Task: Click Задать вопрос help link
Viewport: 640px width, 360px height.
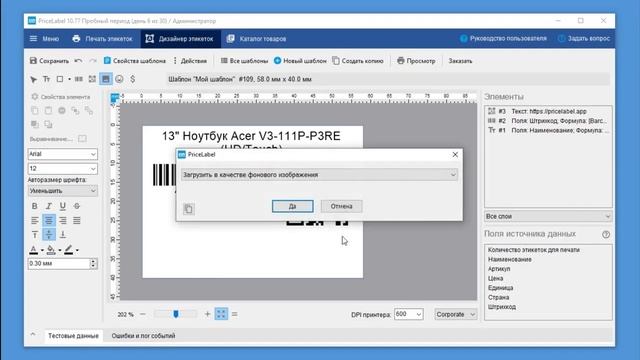Action: coord(584,38)
